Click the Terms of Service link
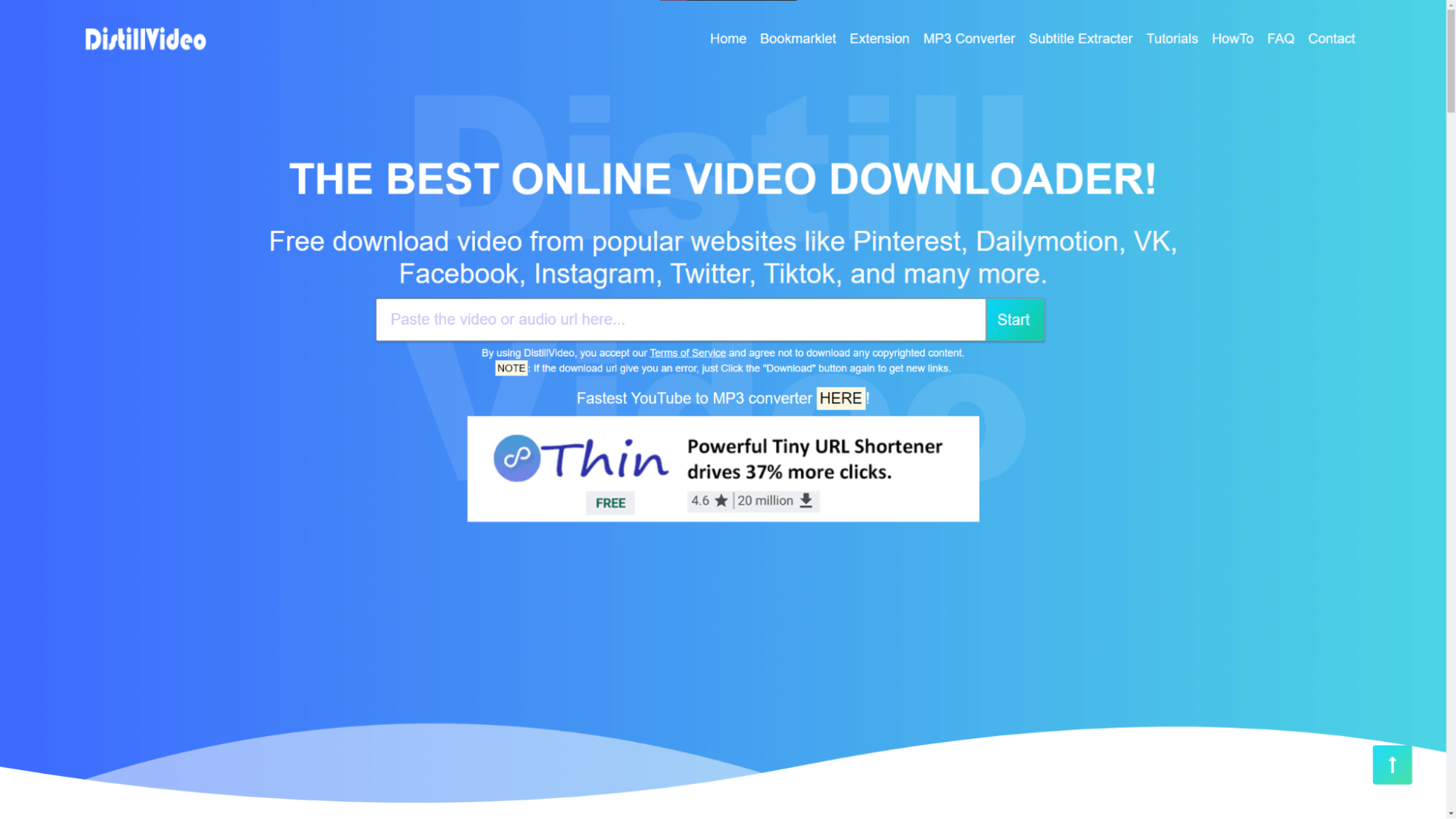 point(688,352)
